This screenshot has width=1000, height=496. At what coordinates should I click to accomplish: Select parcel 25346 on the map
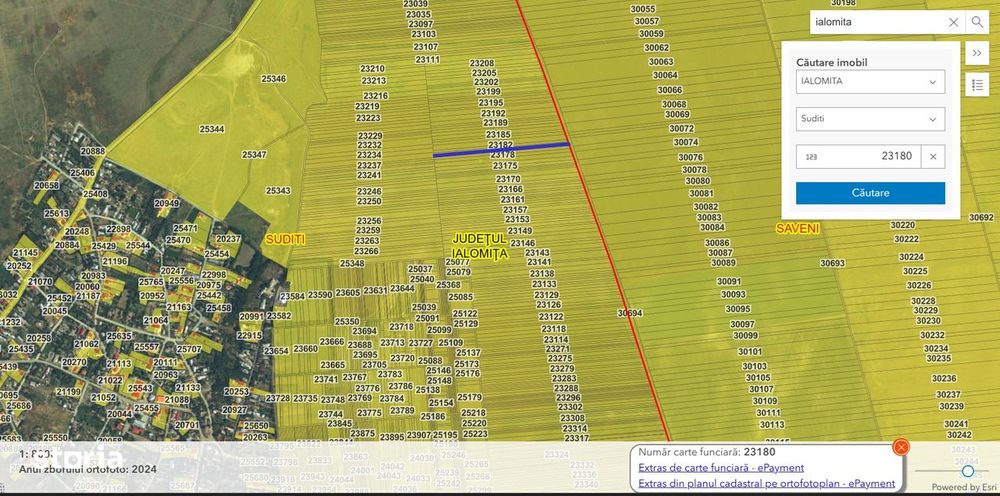point(274,79)
